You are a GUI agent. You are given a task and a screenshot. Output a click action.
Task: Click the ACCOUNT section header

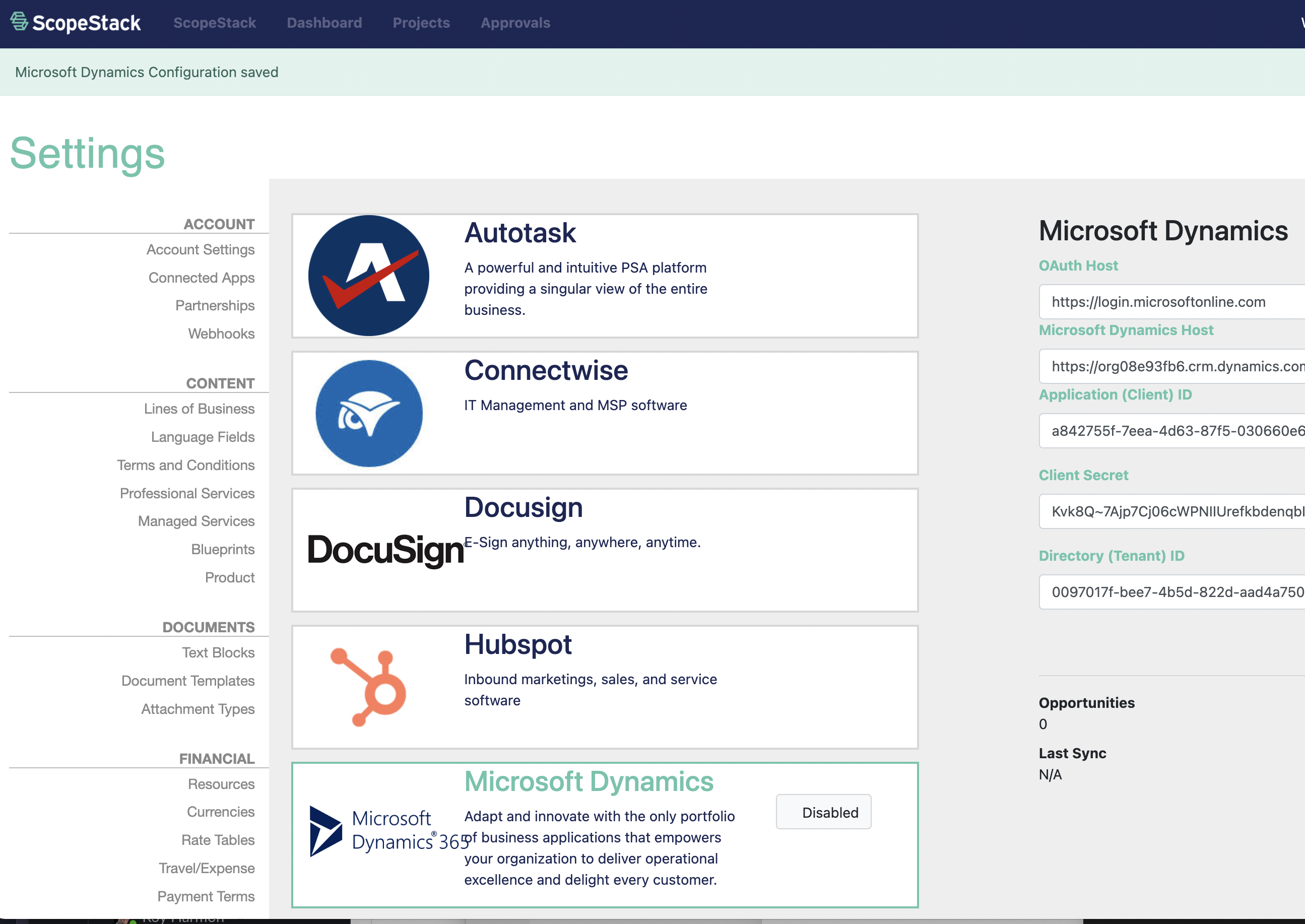coord(219,224)
